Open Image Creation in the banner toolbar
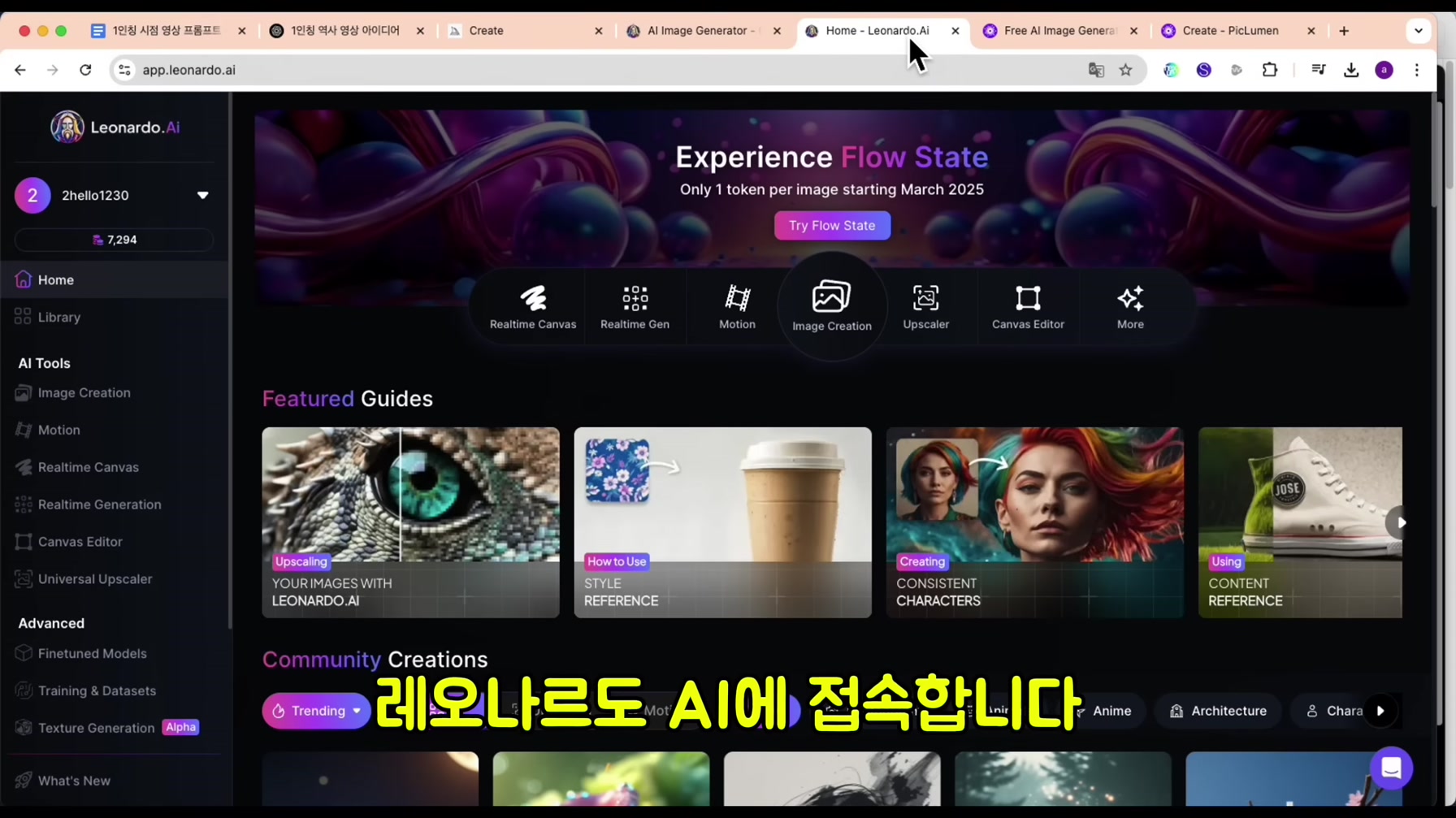 coord(831,307)
